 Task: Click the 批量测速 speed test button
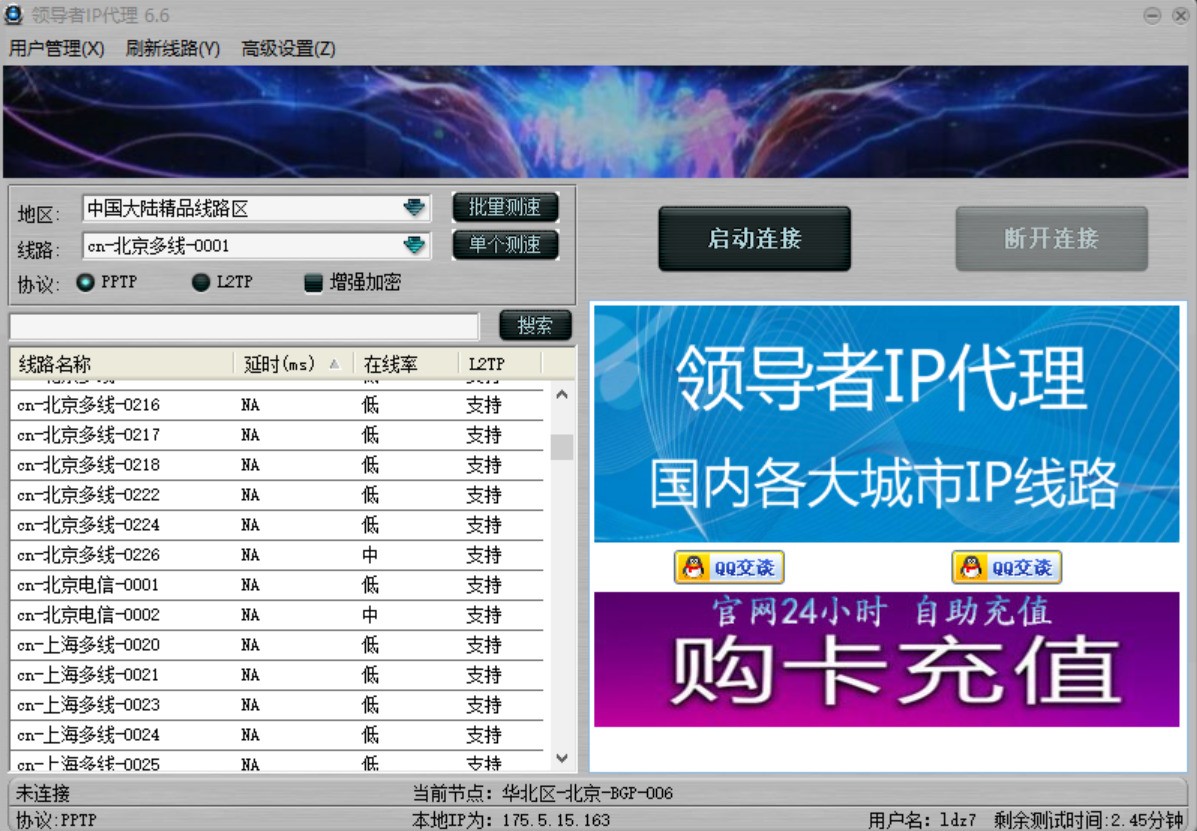(505, 207)
